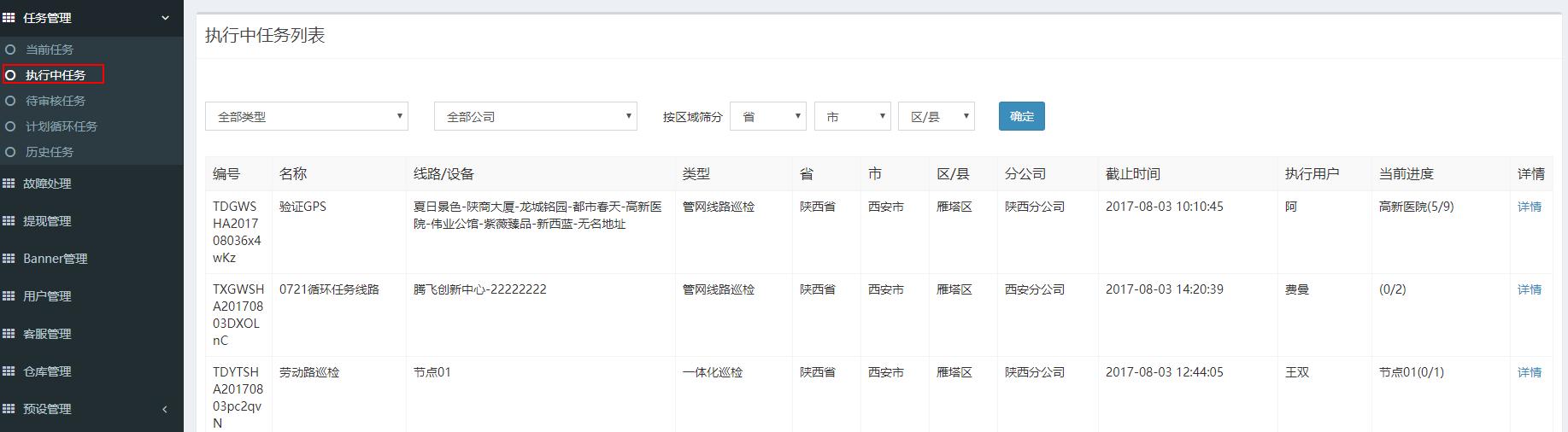This screenshot has height=432, width=1568.
Task: Click the grid icon beside 提现管理
Action: click(9, 220)
